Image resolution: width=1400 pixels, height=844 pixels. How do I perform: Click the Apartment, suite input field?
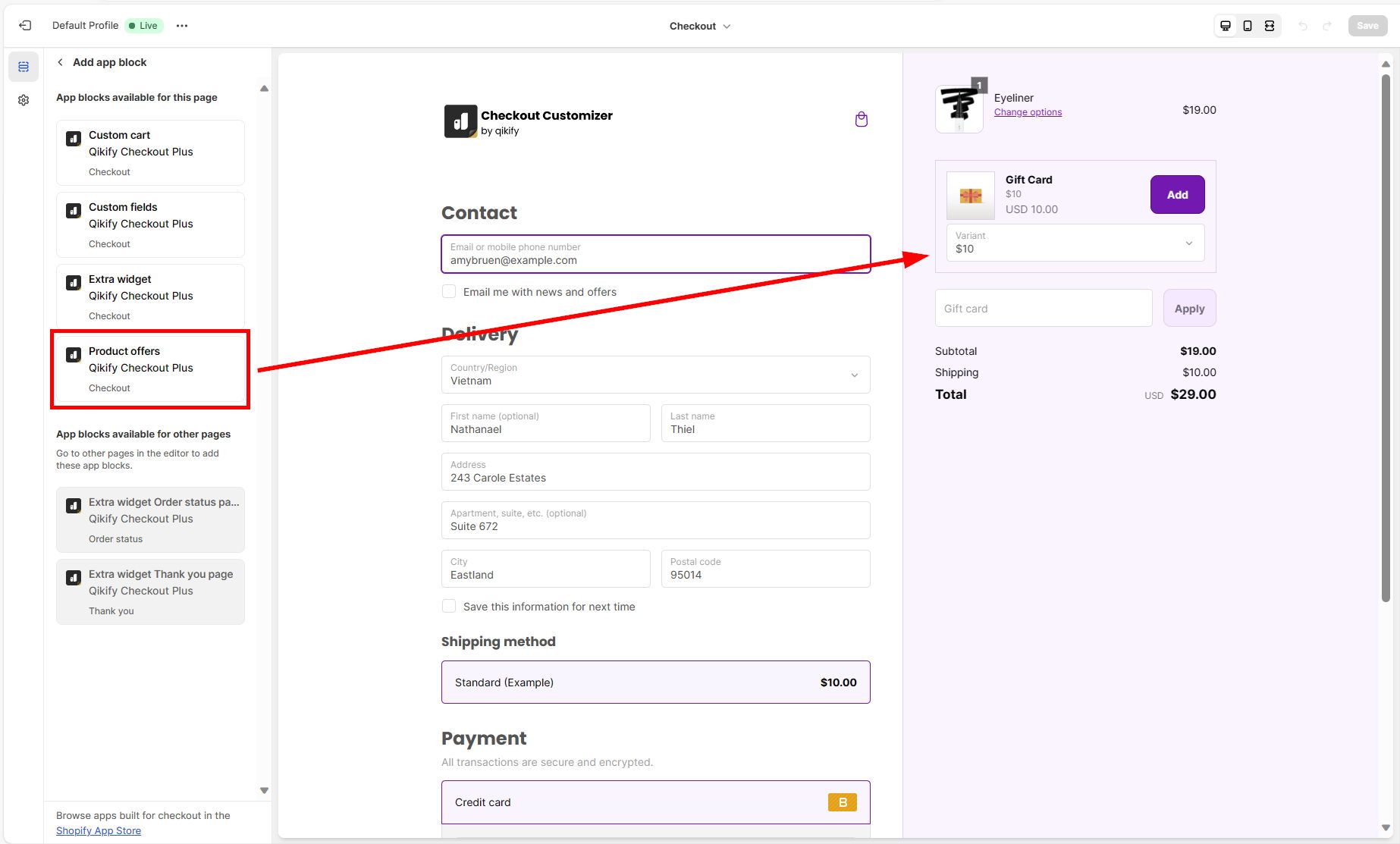pyautogui.click(x=656, y=520)
